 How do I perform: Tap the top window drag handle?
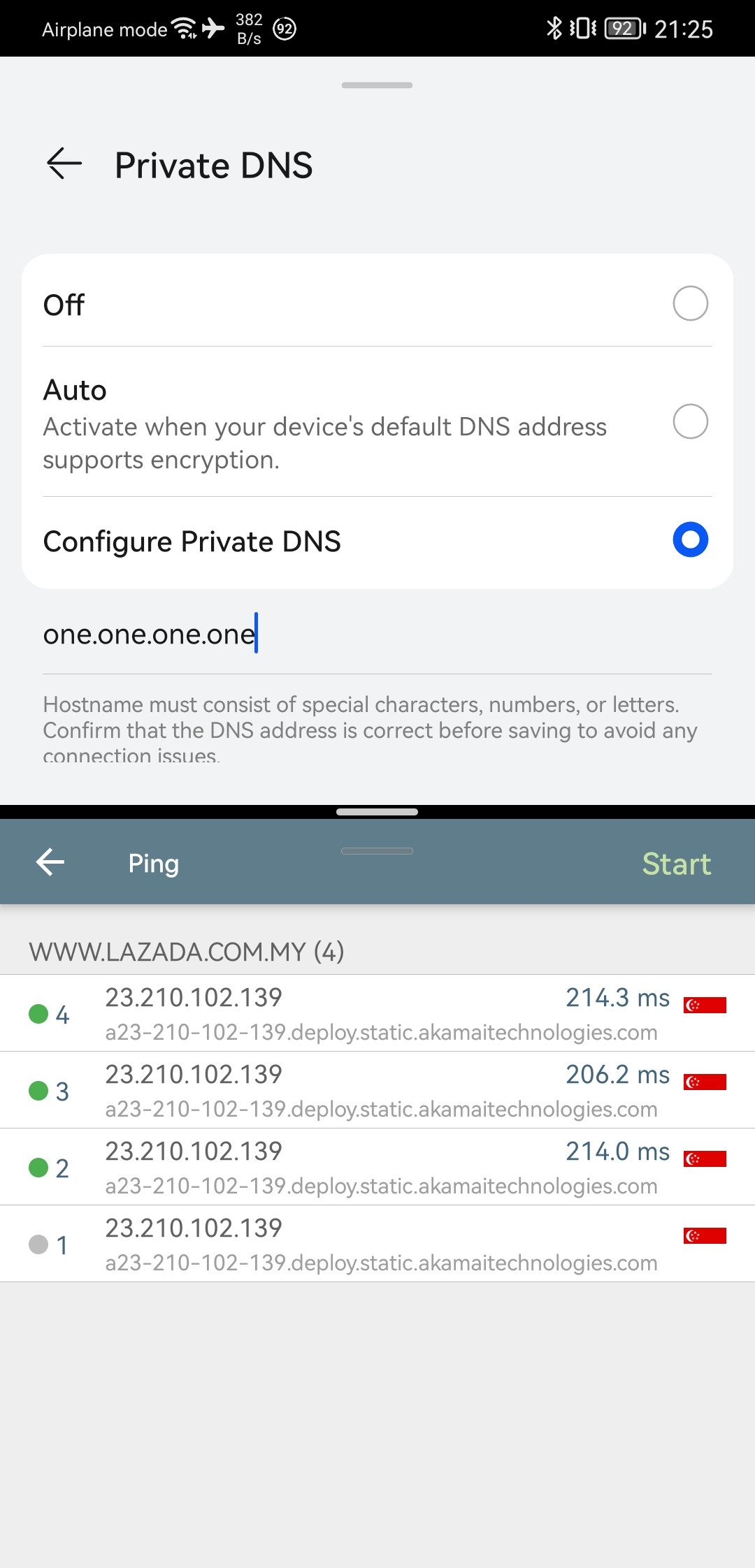pos(377,85)
